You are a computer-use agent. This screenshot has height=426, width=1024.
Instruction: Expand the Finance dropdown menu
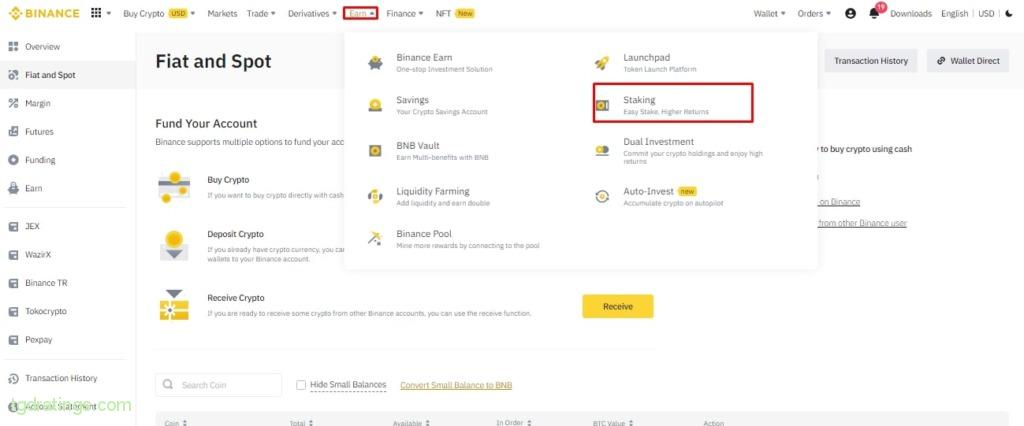(405, 13)
